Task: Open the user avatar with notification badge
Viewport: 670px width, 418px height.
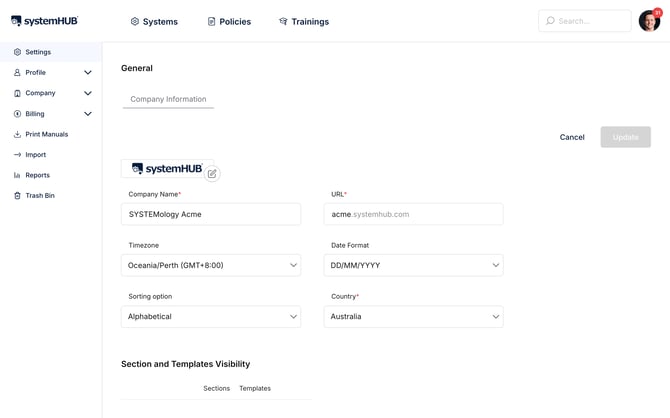Action: click(649, 20)
